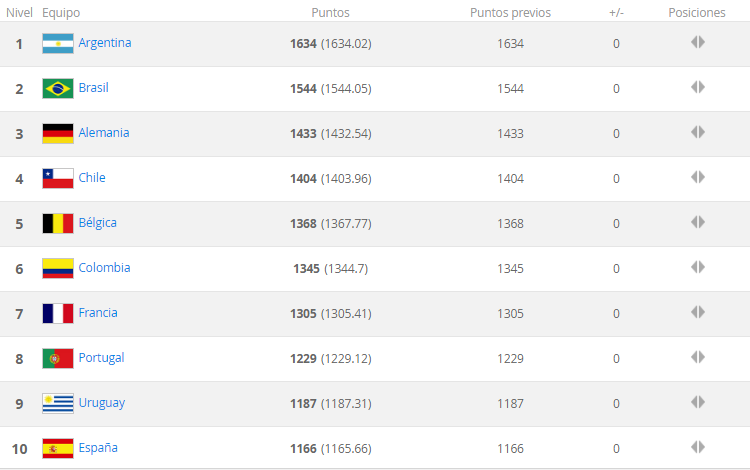Click the Bélgica flag icon

click(x=58, y=224)
